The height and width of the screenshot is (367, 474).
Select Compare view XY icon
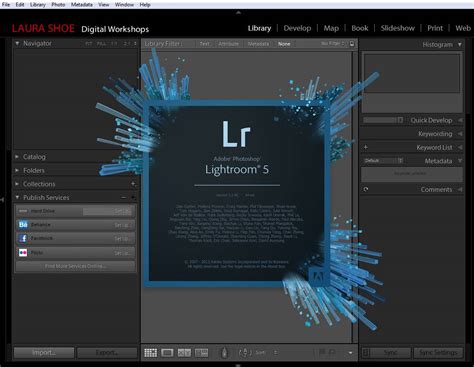pos(184,352)
